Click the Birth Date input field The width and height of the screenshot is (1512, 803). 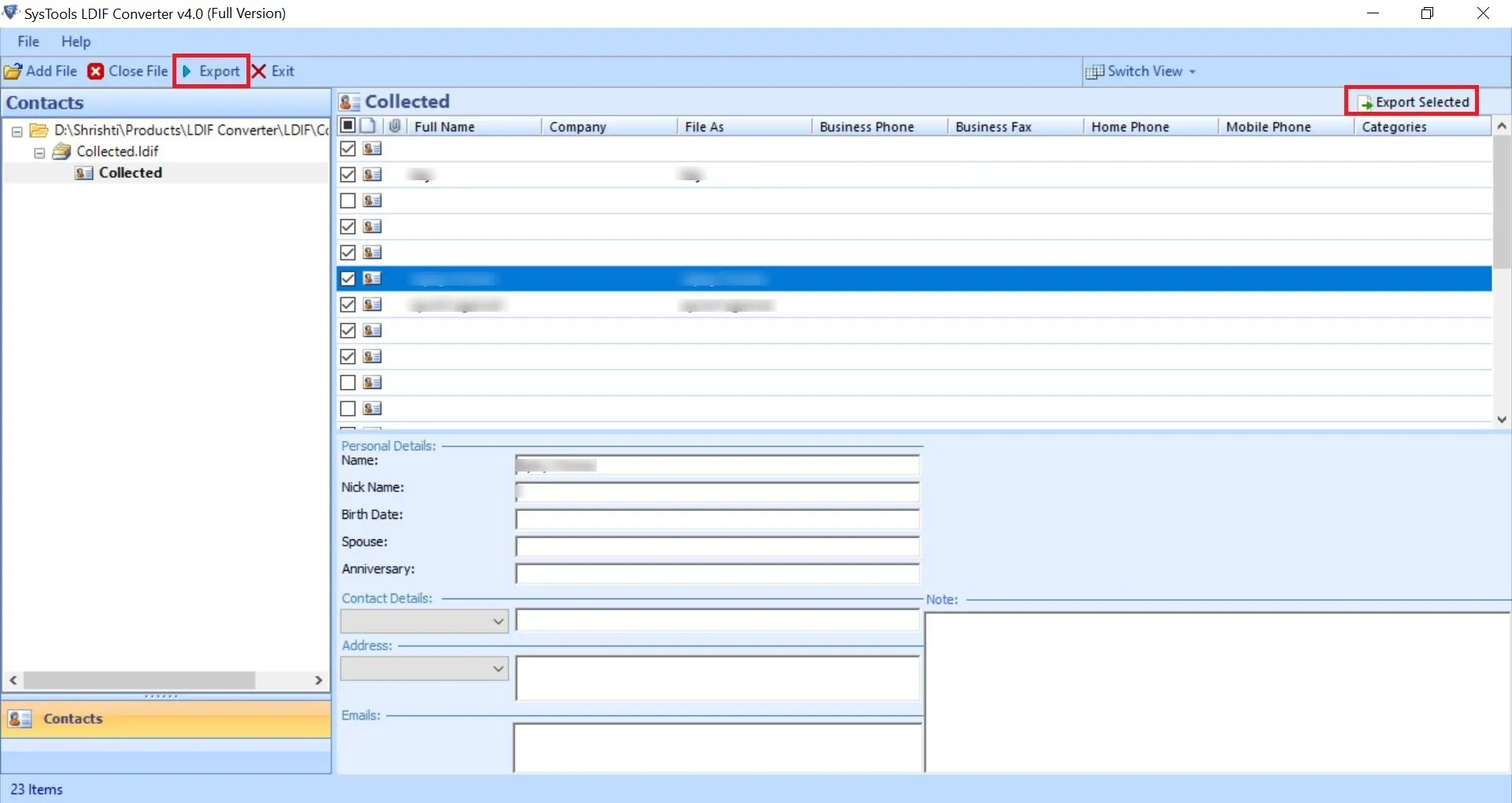(717, 519)
